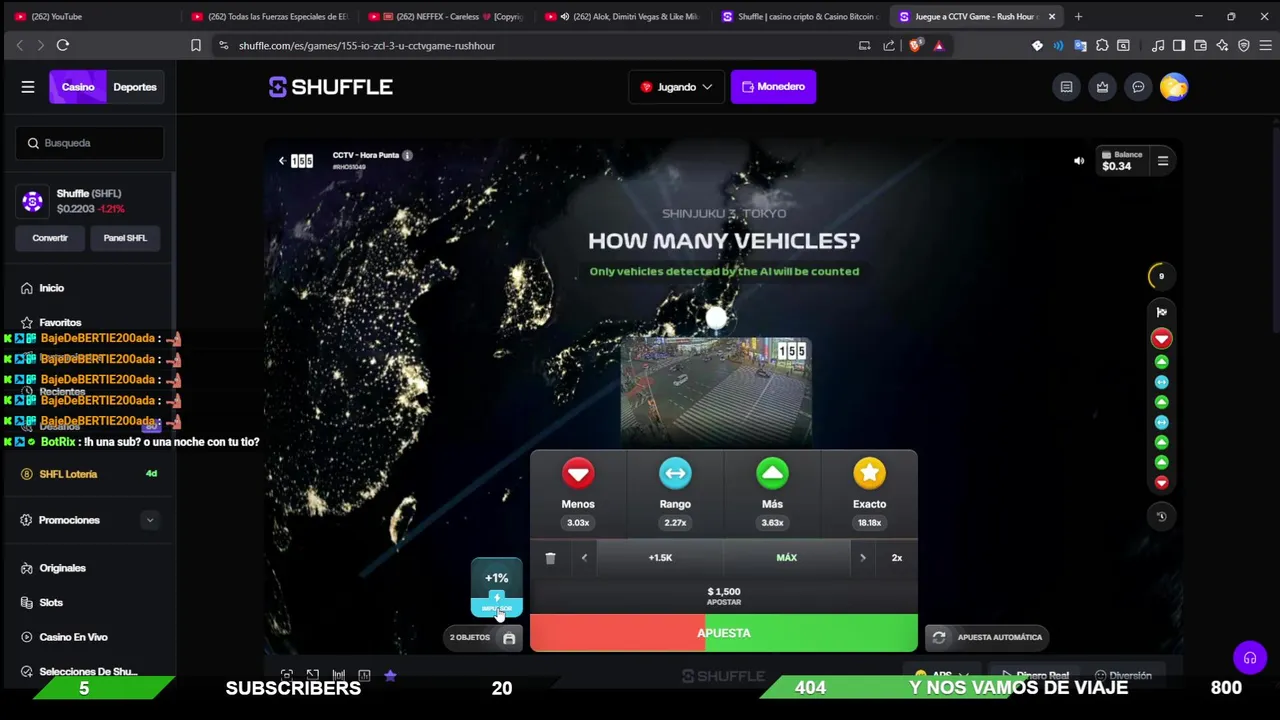Switch to the Casino tab
The height and width of the screenshot is (720, 1280).
click(x=77, y=87)
